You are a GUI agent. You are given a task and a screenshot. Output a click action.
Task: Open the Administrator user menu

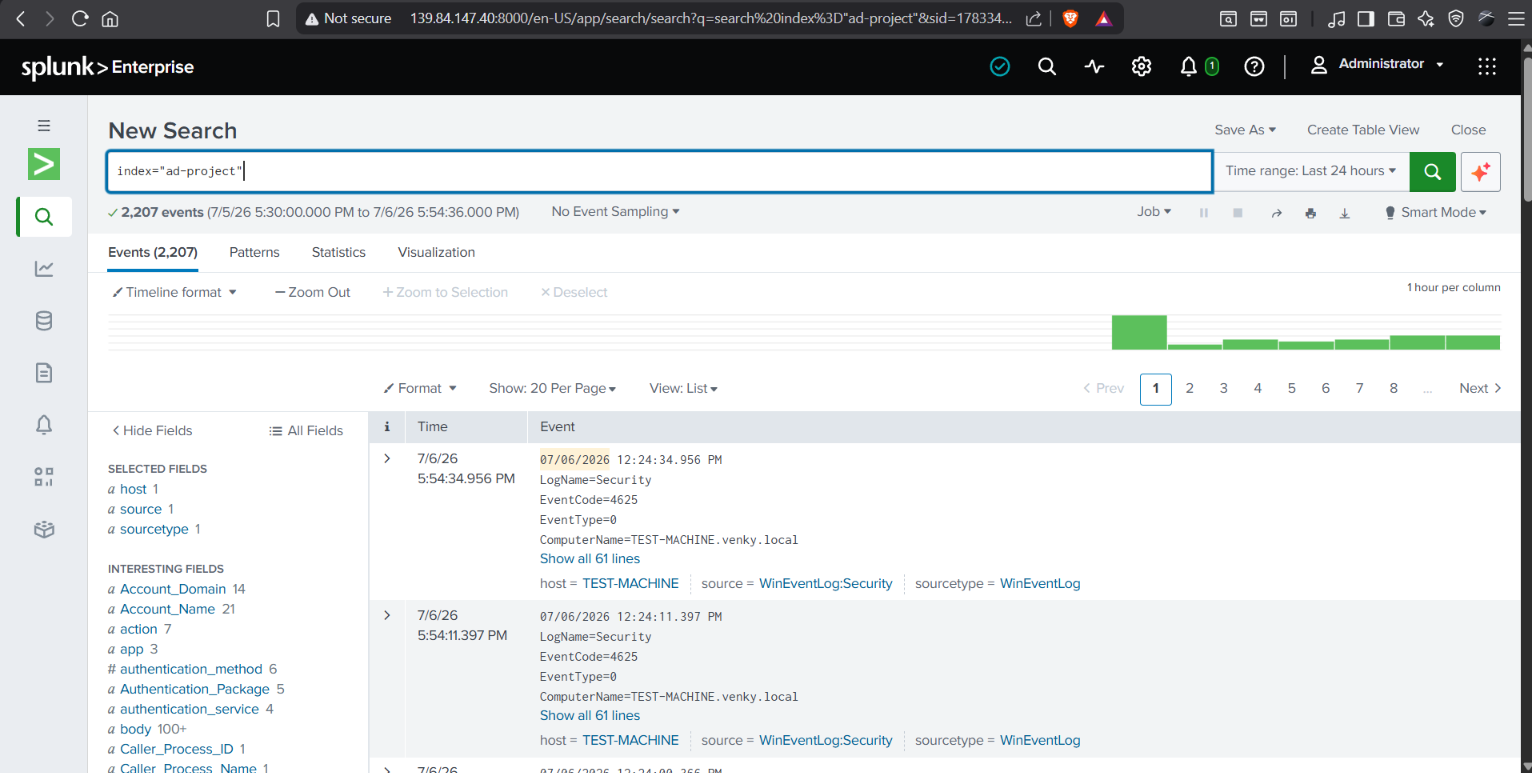point(1378,64)
